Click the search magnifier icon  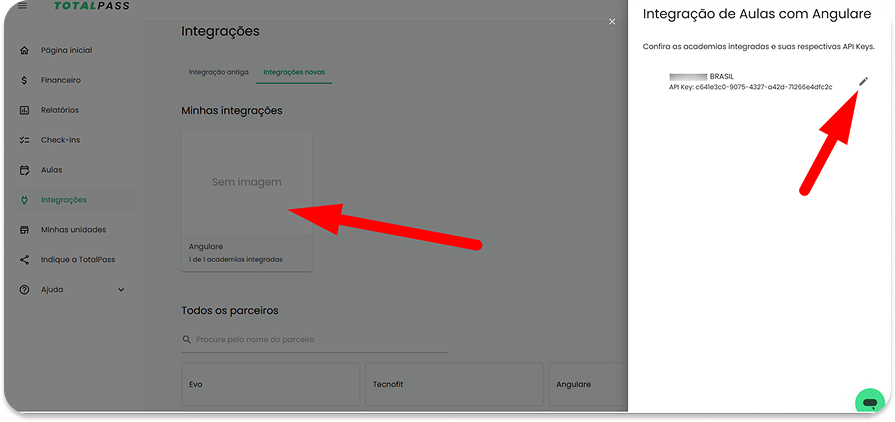pyautogui.click(x=186, y=339)
